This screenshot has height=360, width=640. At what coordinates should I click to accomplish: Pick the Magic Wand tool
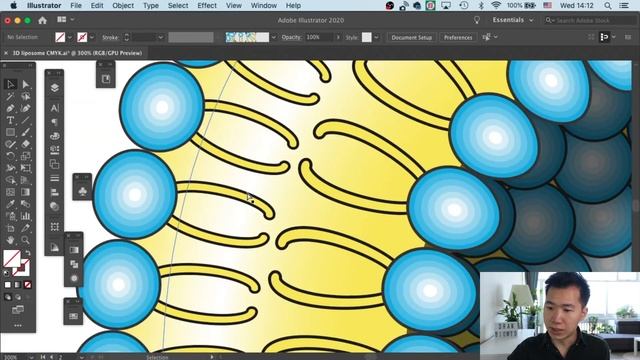click(x=11, y=96)
